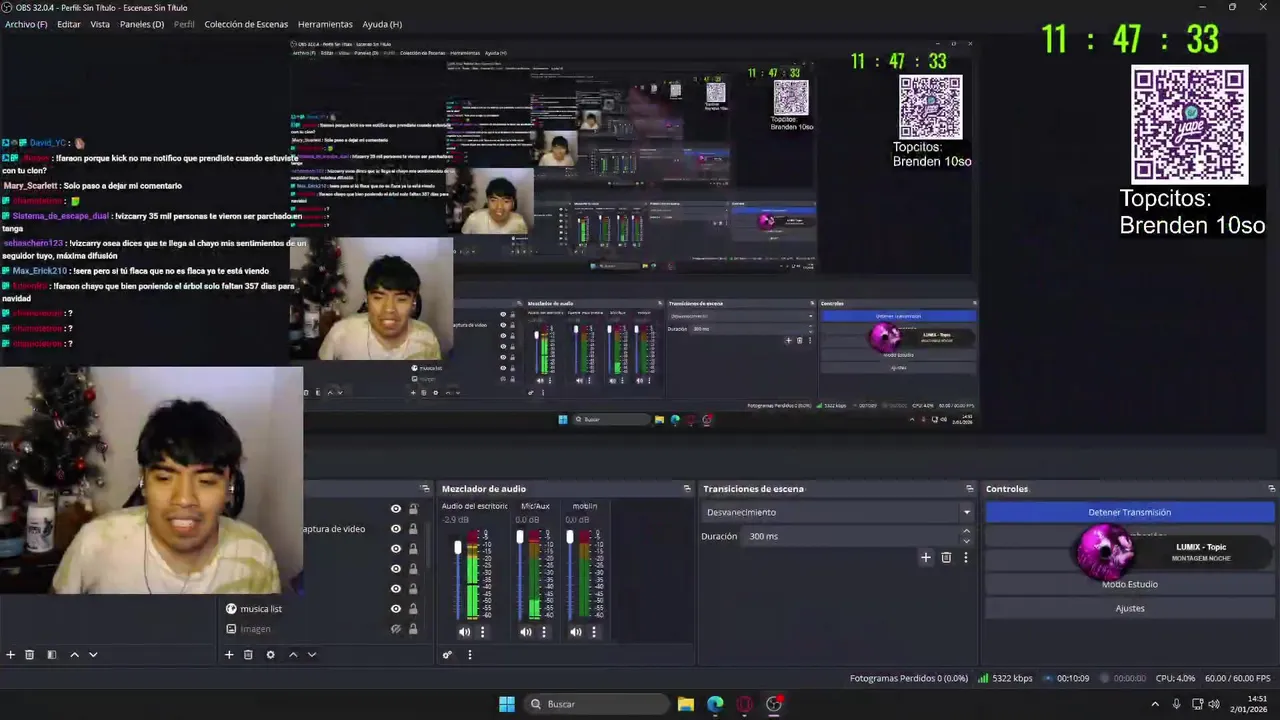Viewport: 1280px width, 720px height.
Task: Hide the musica list source
Action: 396,609
